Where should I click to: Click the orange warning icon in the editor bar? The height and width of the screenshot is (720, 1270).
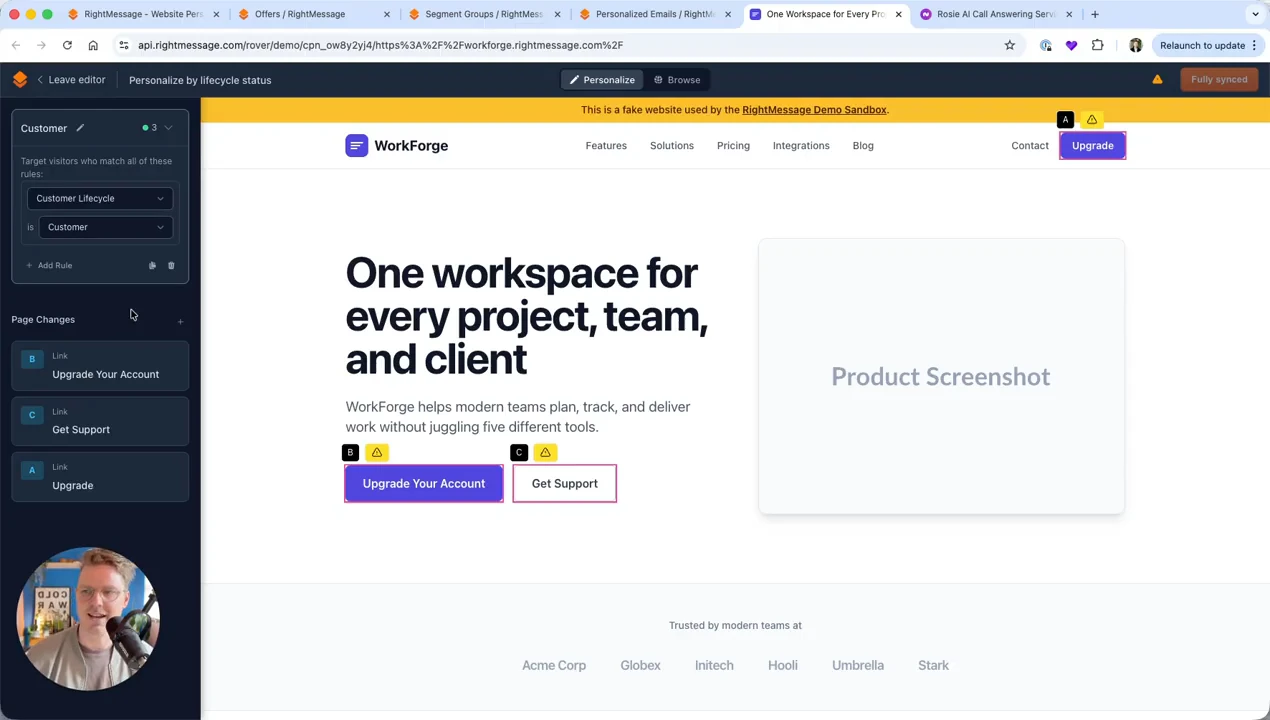1157,79
